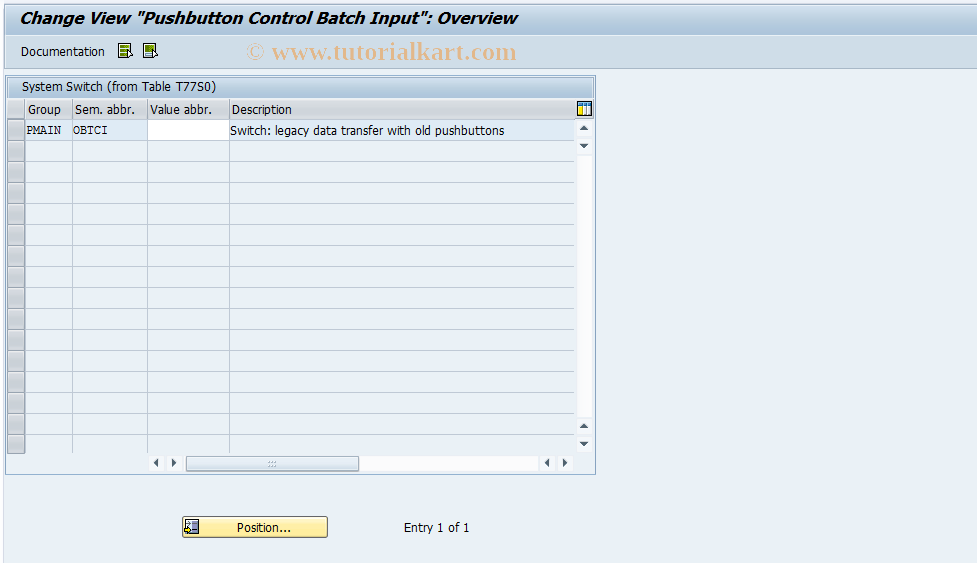This screenshot has width=977, height=563.
Task: Open the table column configuration icon
Action: click(584, 109)
